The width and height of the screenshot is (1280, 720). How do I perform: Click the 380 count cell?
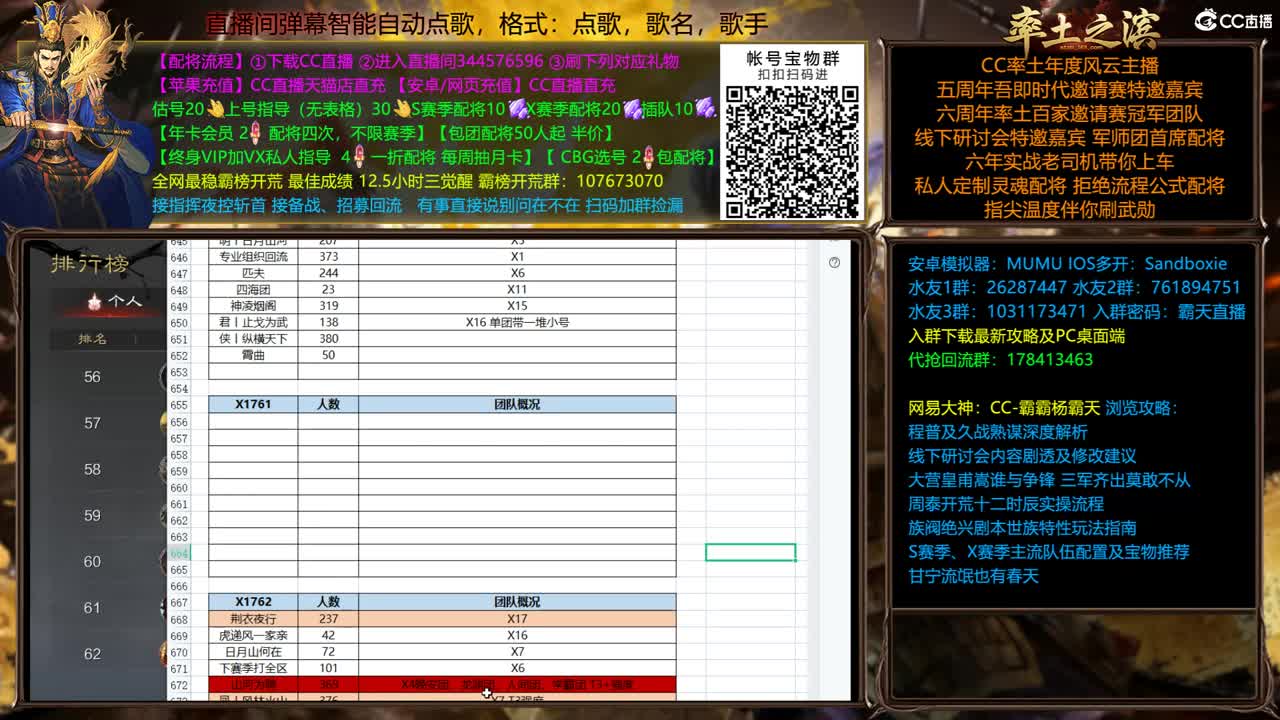point(328,339)
